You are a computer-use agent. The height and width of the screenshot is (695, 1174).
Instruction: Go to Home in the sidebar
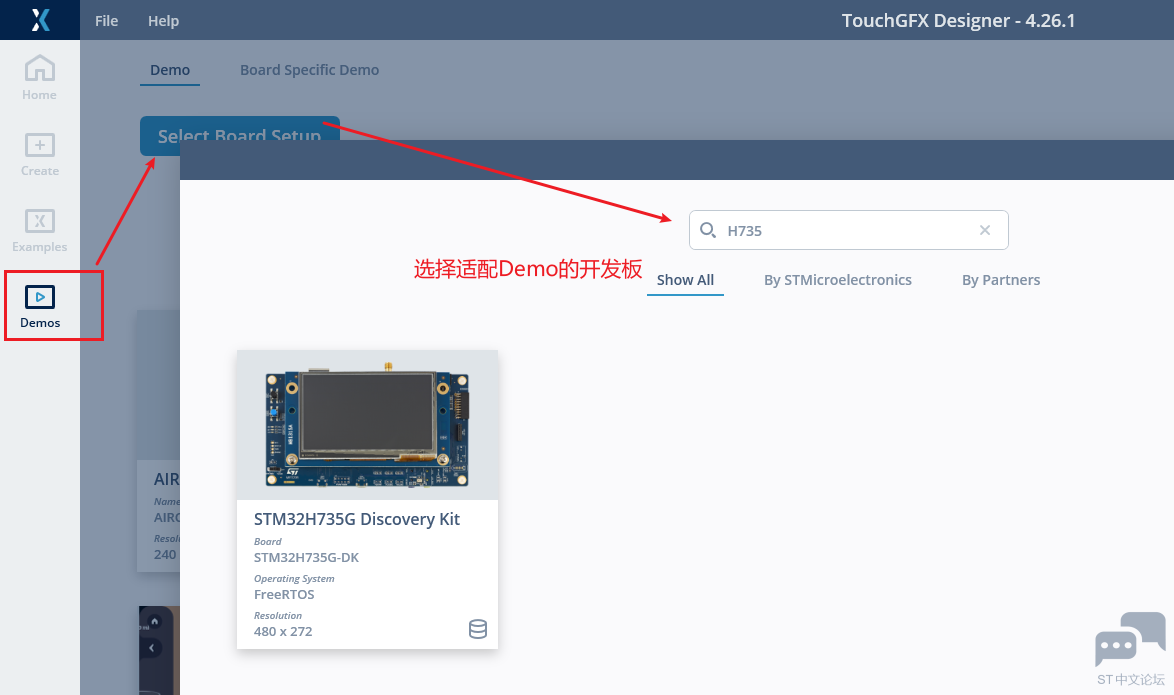pos(40,78)
